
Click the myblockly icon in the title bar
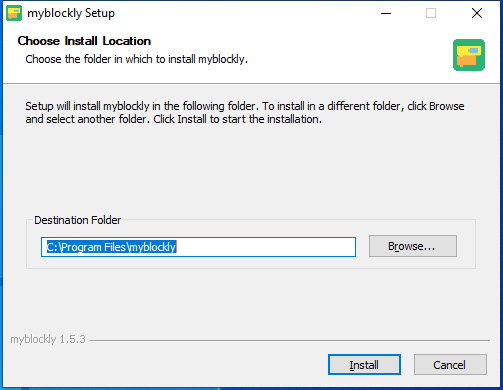[14, 13]
